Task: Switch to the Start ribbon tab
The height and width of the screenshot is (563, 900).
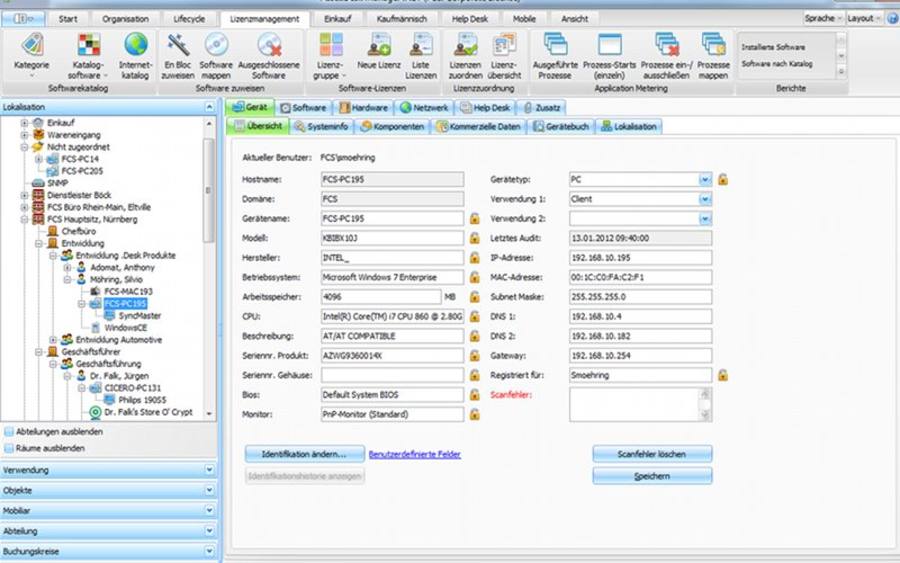Action: tap(68, 19)
